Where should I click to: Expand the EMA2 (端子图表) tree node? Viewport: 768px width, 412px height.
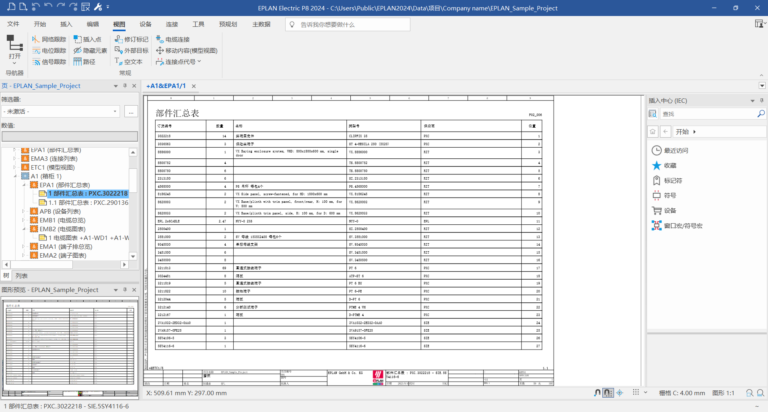tap(24, 256)
